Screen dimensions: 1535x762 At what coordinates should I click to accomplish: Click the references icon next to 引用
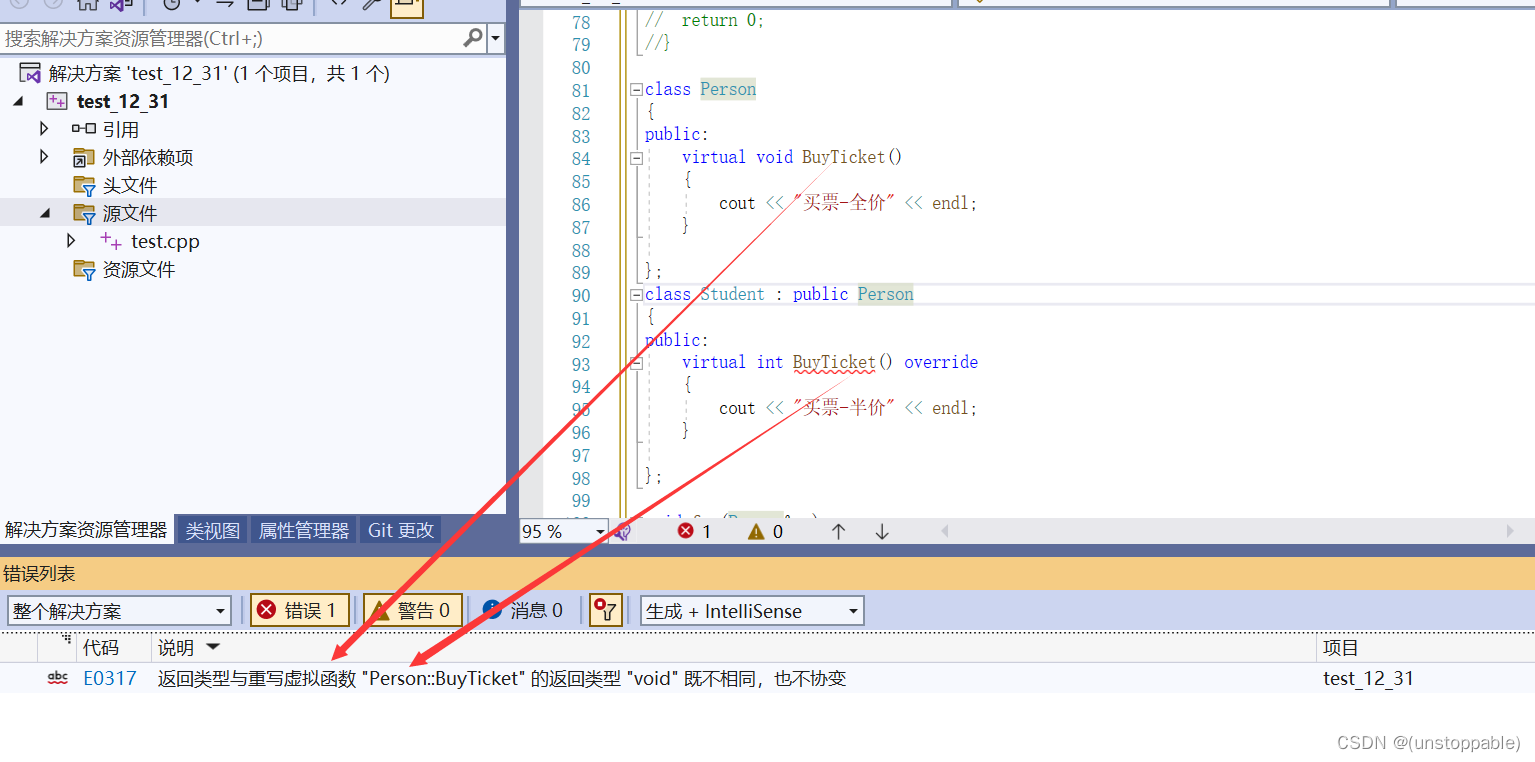click(x=84, y=129)
